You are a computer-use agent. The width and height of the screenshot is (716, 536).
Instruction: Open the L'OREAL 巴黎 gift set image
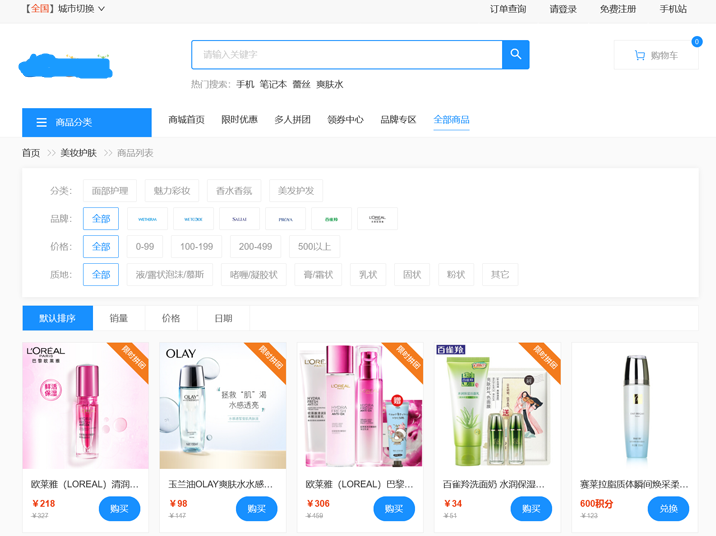click(360, 405)
